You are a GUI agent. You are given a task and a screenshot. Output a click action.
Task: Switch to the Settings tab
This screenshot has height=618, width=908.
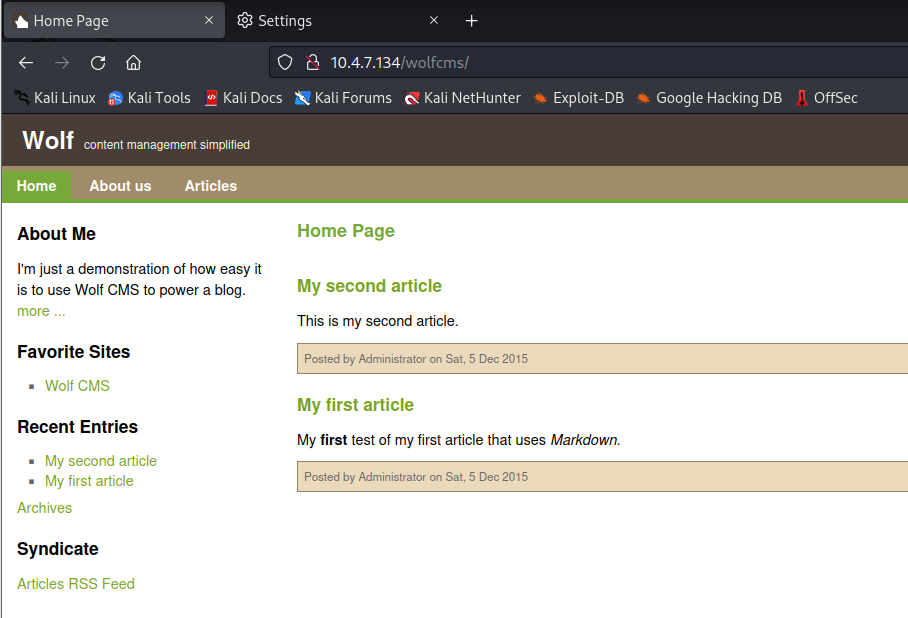tap(339, 21)
